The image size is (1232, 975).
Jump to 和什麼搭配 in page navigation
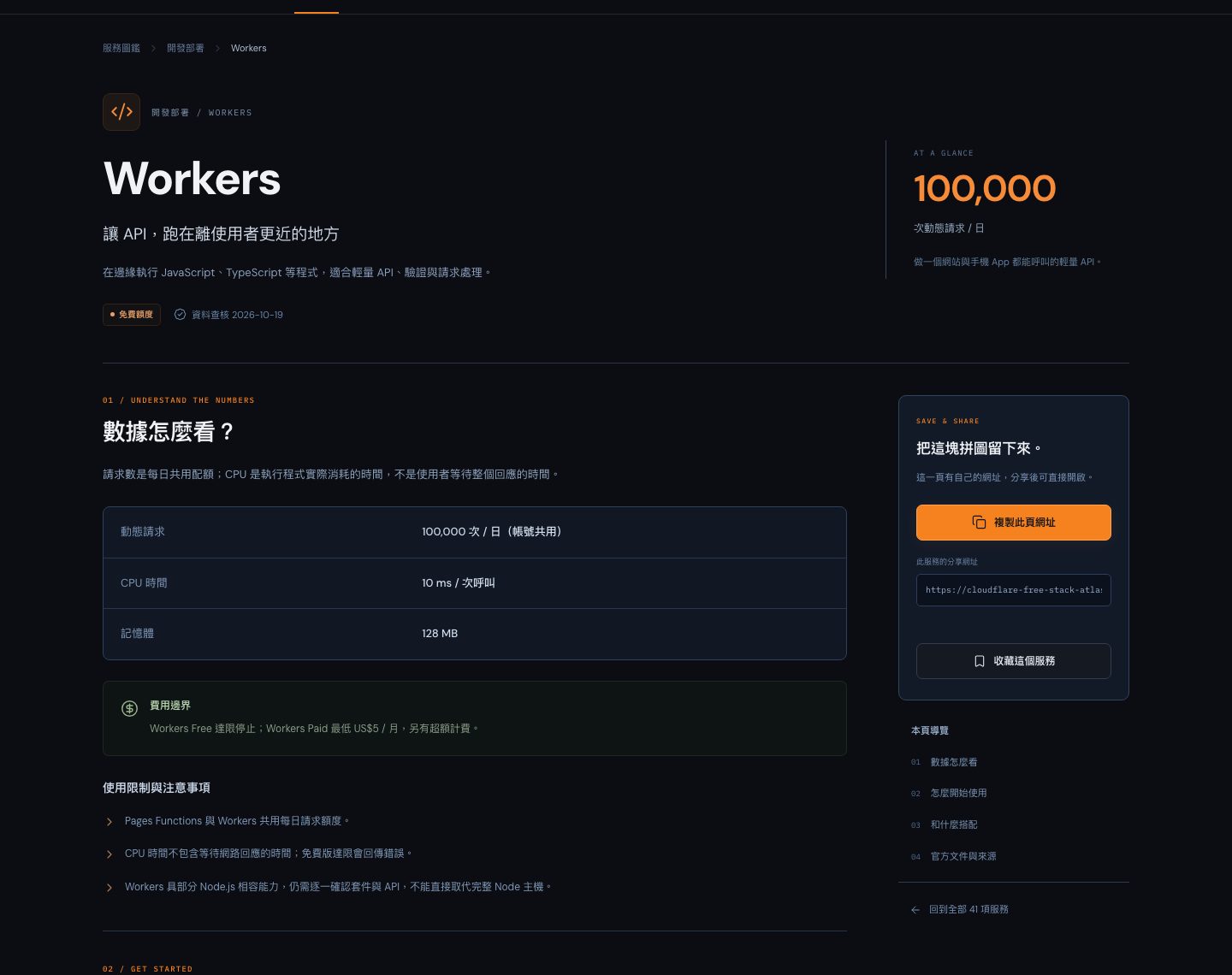pyautogui.click(x=953, y=824)
